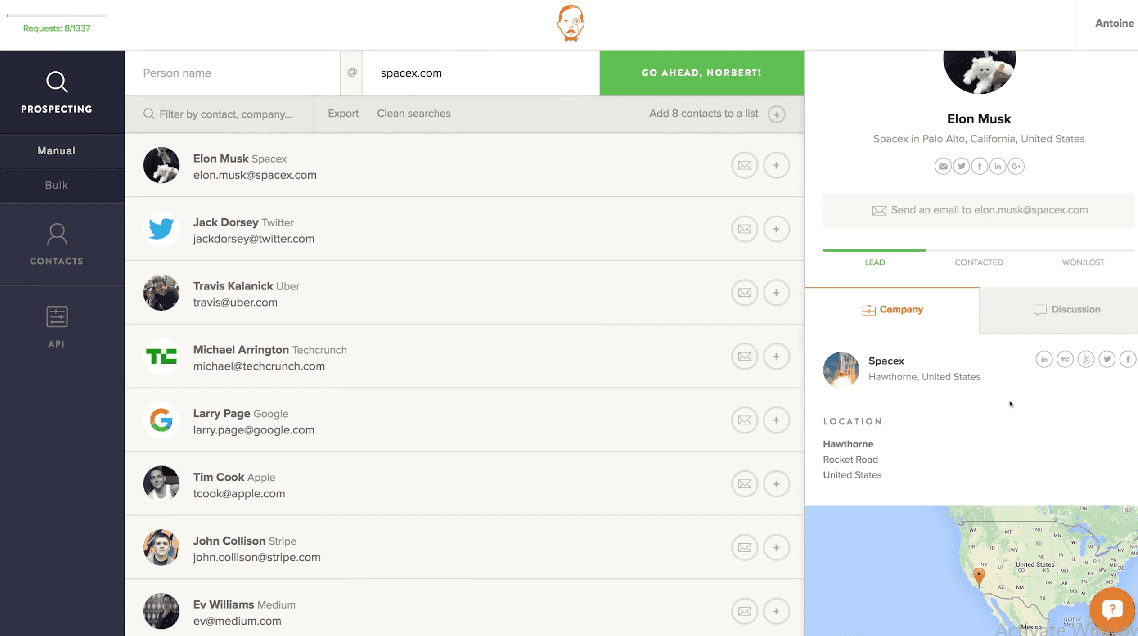Click the email icon under Elon Musk's profile name
The height and width of the screenshot is (636, 1138).
[x=943, y=166]
